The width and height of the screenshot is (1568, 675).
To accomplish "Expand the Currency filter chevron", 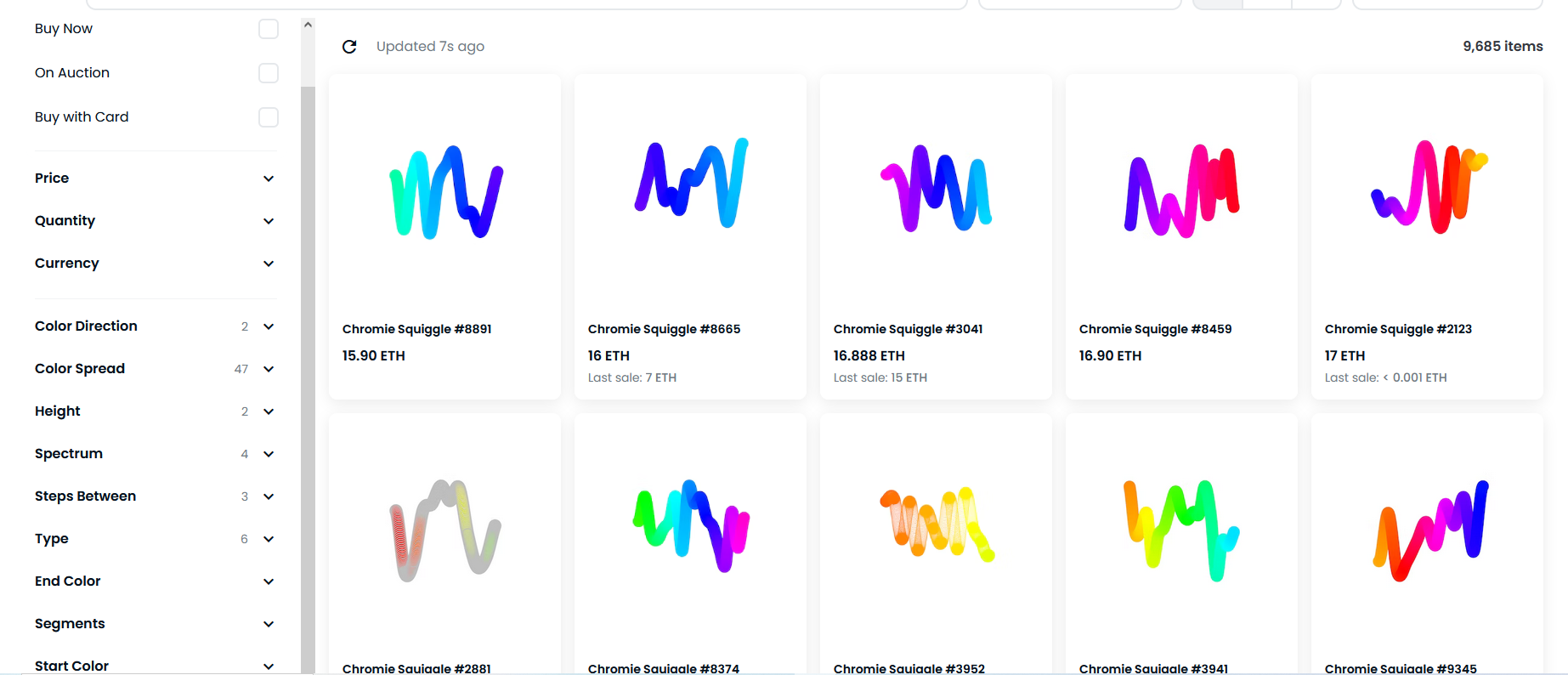I will coord(269,264).
